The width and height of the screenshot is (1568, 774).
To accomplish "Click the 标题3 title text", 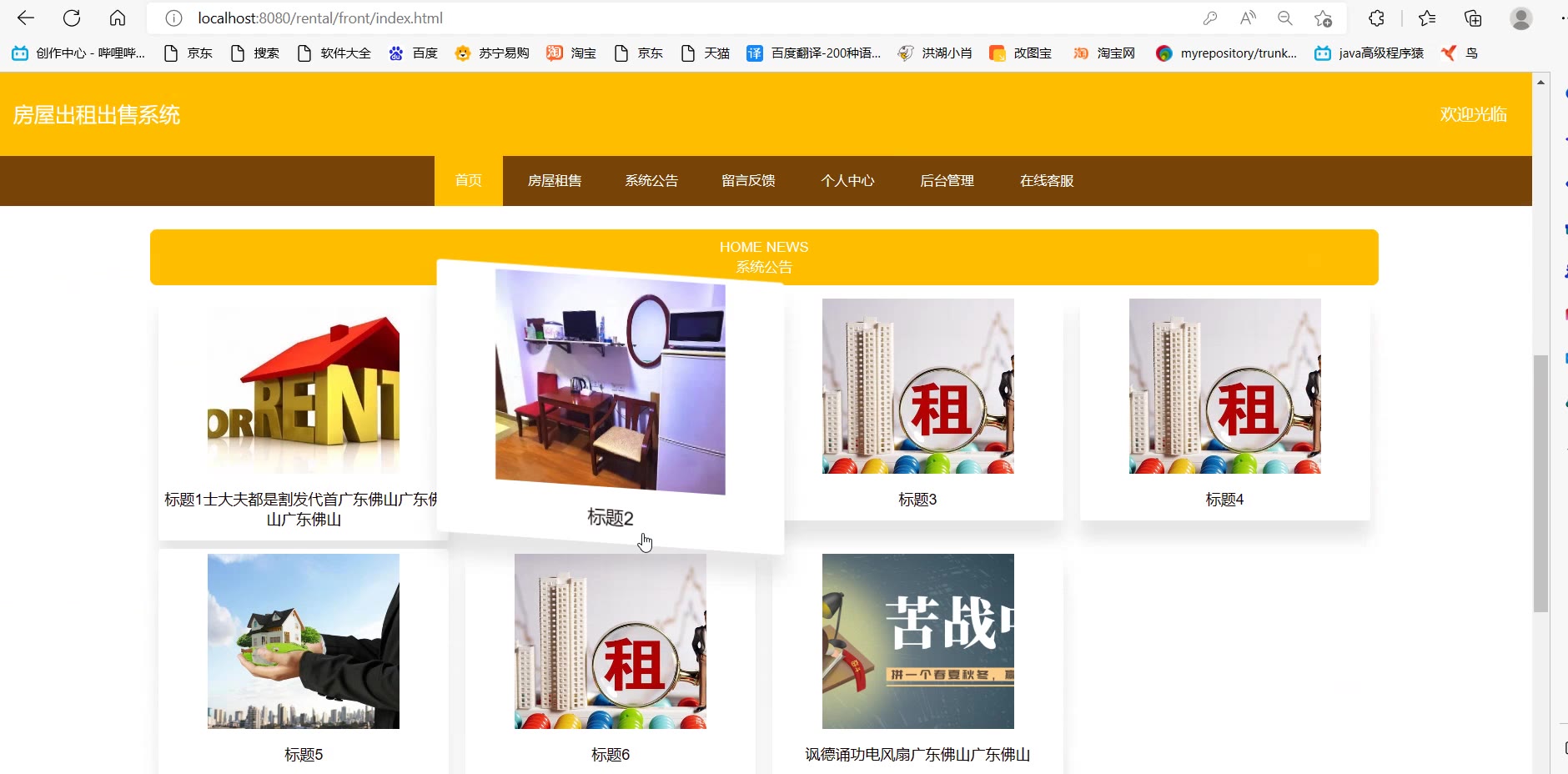I will 917,500.
